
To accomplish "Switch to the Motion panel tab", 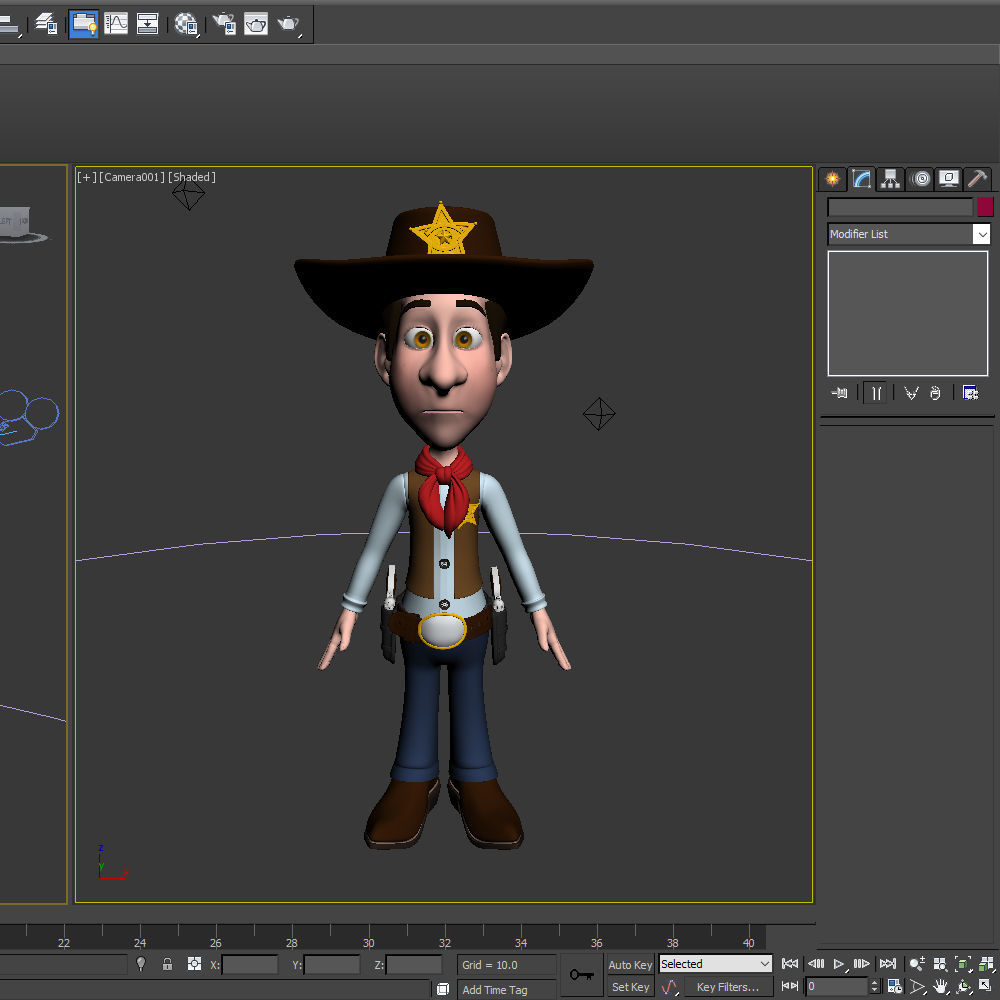I will coord(920,179).
